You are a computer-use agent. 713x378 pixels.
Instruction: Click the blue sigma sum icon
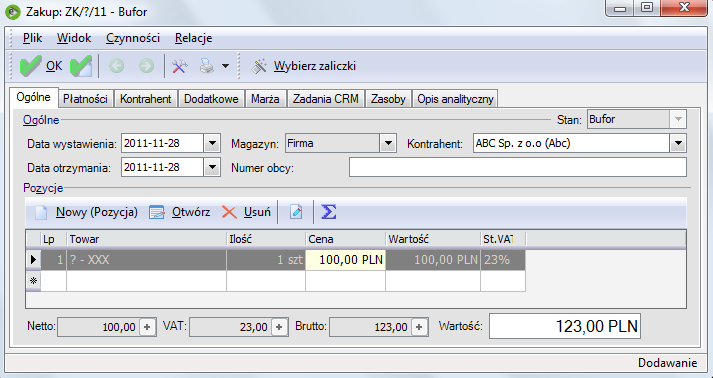coord(328,212)
